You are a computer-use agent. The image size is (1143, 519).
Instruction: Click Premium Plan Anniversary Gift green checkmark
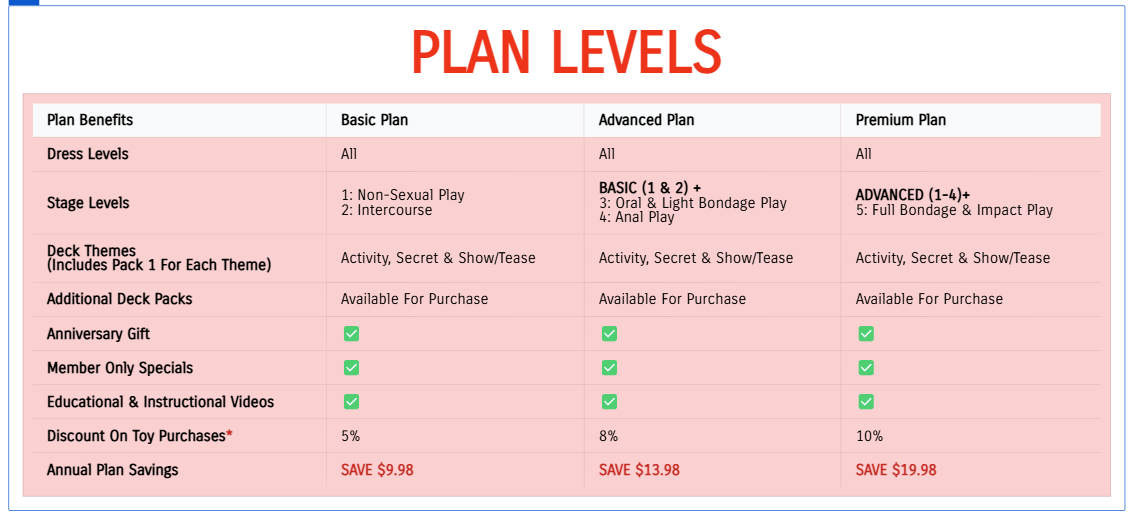pos(866,334)
